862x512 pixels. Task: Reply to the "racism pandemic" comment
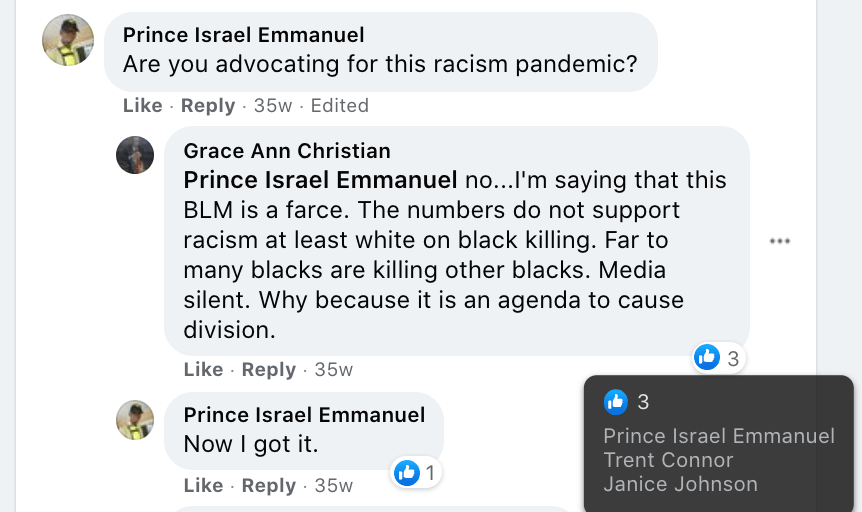tap(207, 106)
